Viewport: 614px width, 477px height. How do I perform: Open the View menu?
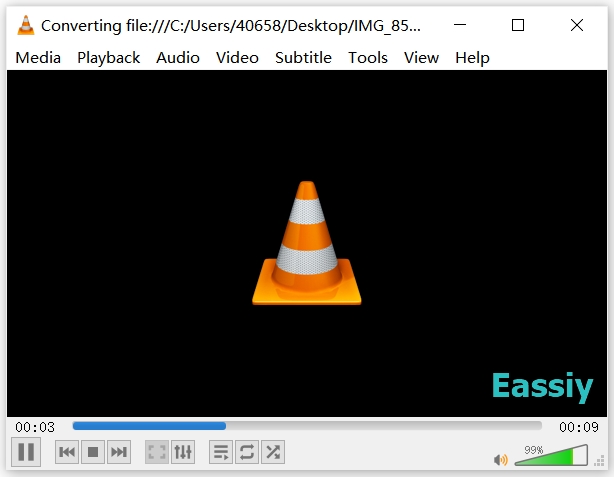pyautogui.click(x=421, y=58)
